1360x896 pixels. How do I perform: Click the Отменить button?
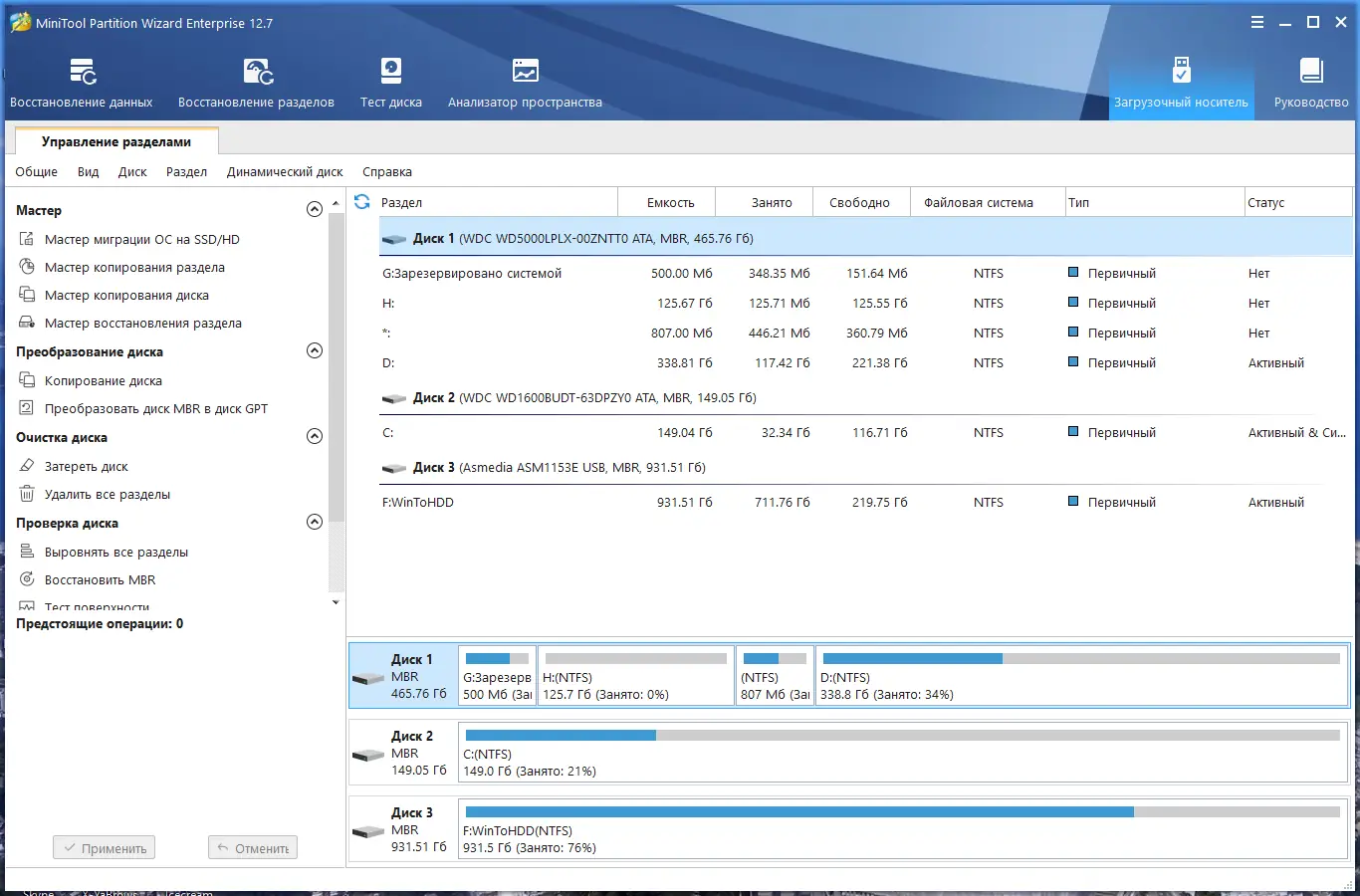pyautogui.click(x=253, y=848)
